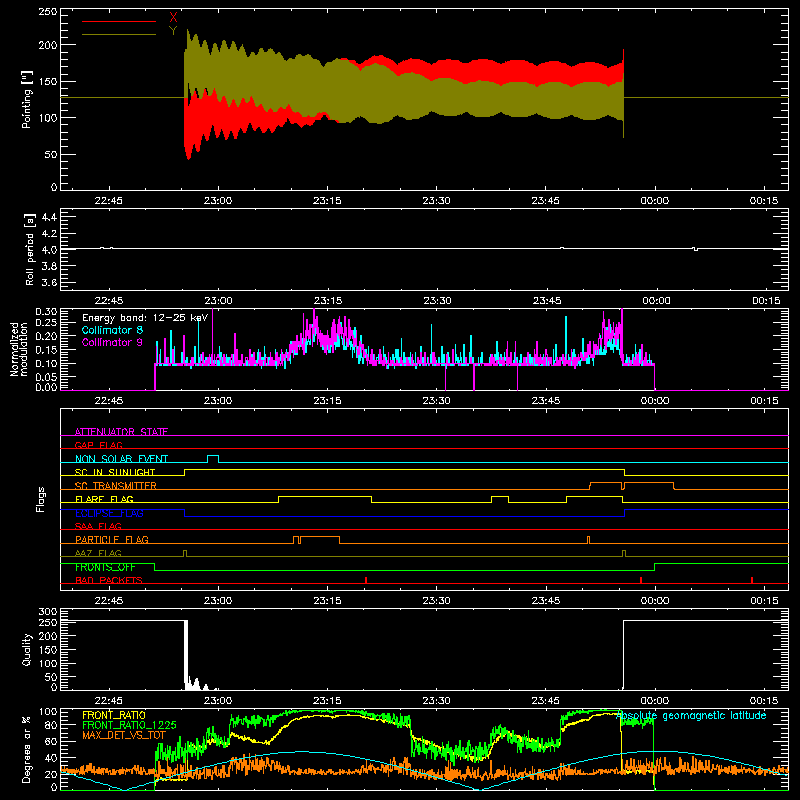Select the BAD_PACKETS spike near 23:20
Screen dimensions: 800x800
pos(366,580)
